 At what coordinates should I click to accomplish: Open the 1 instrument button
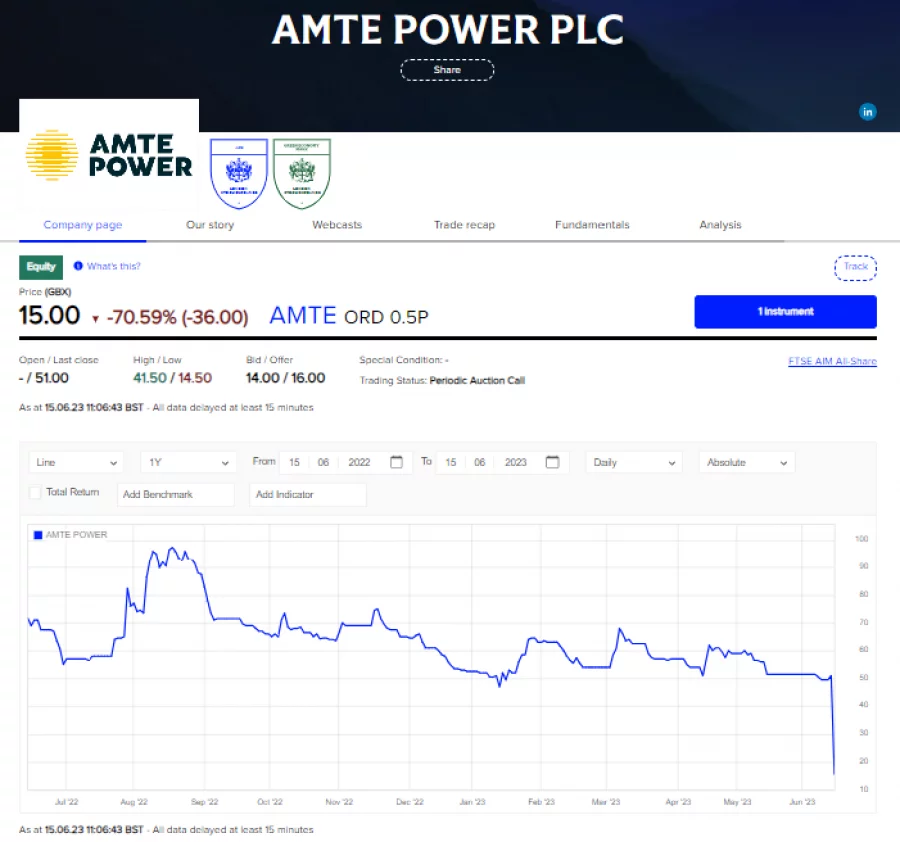[x=785, y=312]
